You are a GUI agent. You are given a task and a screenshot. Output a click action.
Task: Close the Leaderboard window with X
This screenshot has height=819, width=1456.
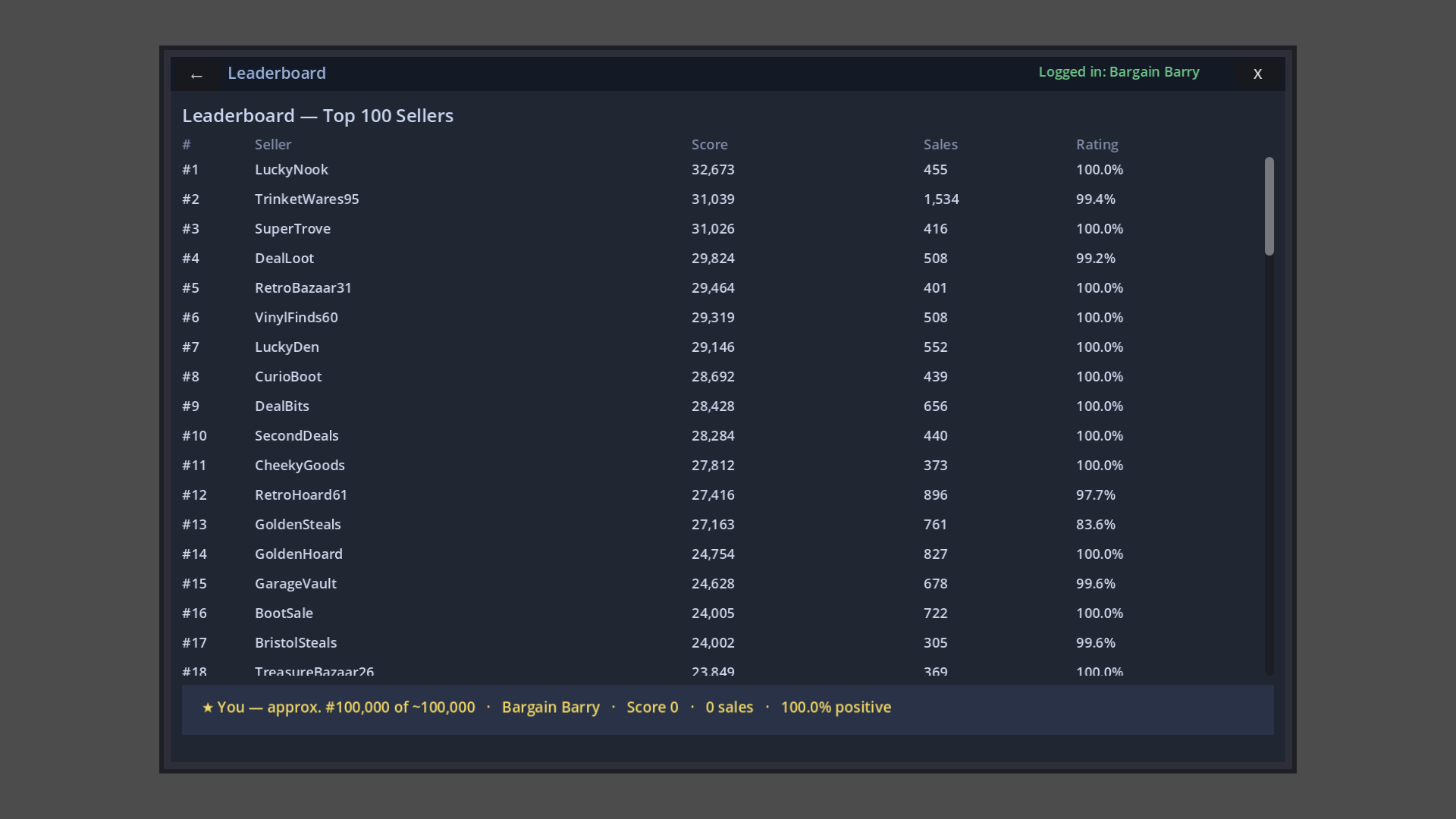(1257, 74)
